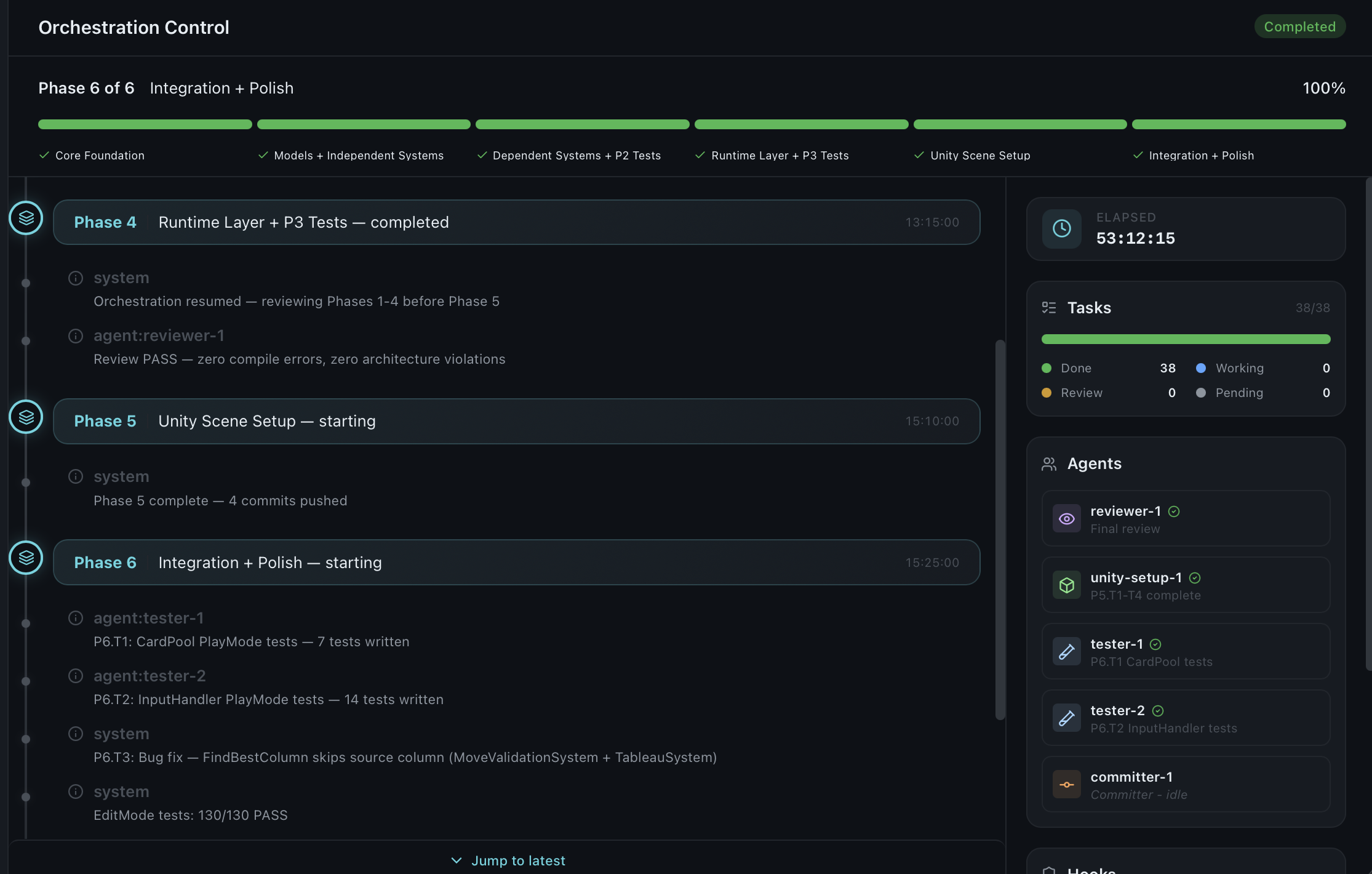1372x874 pixels.
Task: Click the Tasks progress bar
Action: (x=1186, y=339)
